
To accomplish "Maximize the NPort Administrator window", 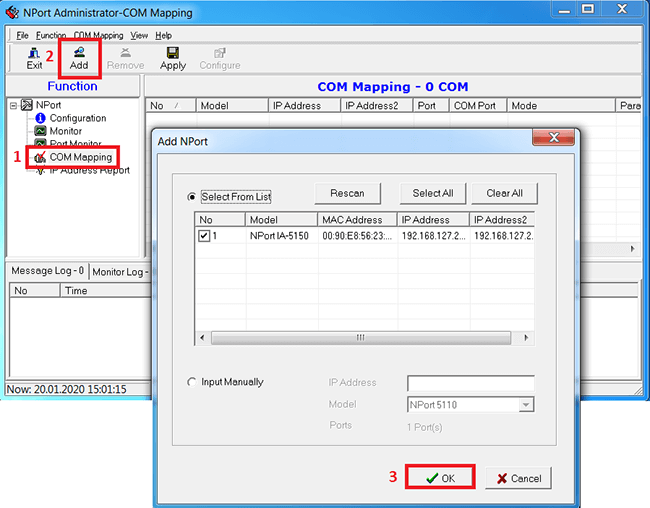I will (588, 9).
